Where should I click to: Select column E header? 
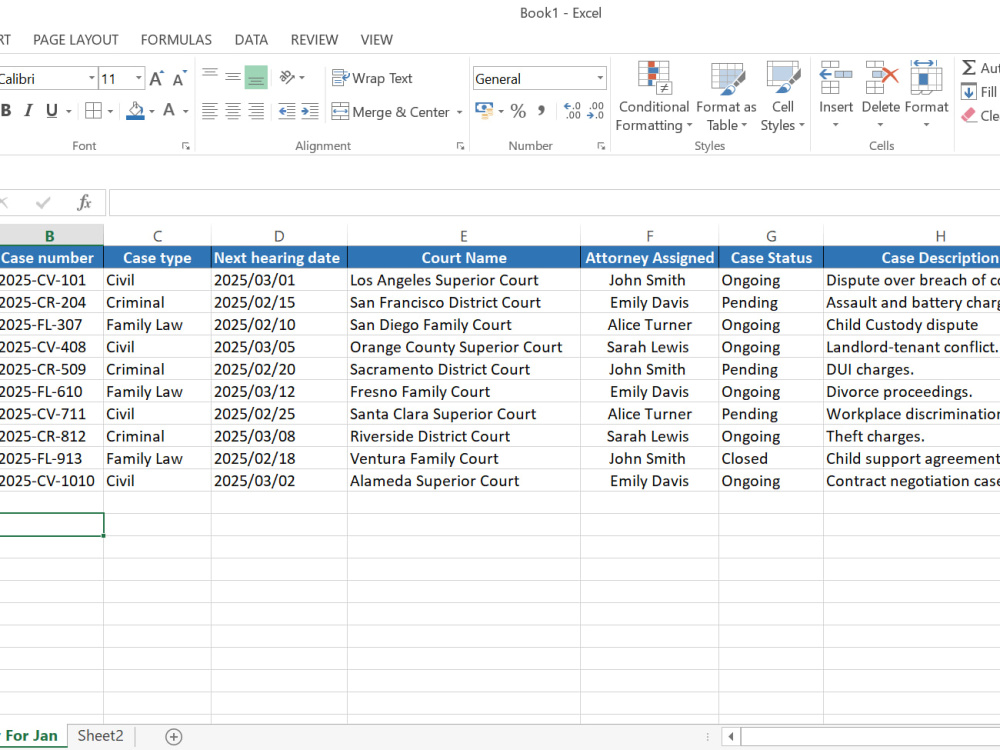464,236
